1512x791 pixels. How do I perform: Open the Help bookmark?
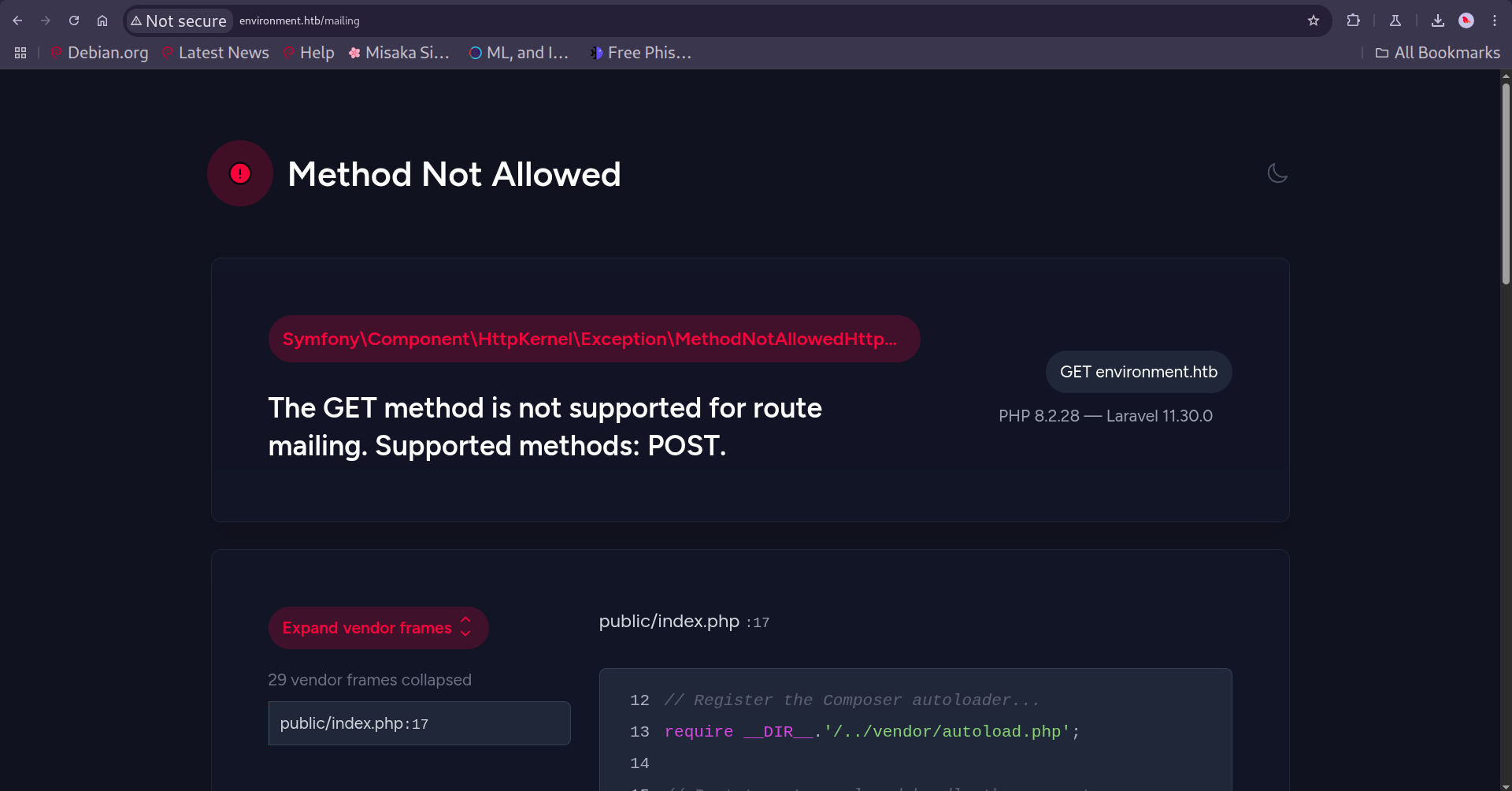pos(309,53)
